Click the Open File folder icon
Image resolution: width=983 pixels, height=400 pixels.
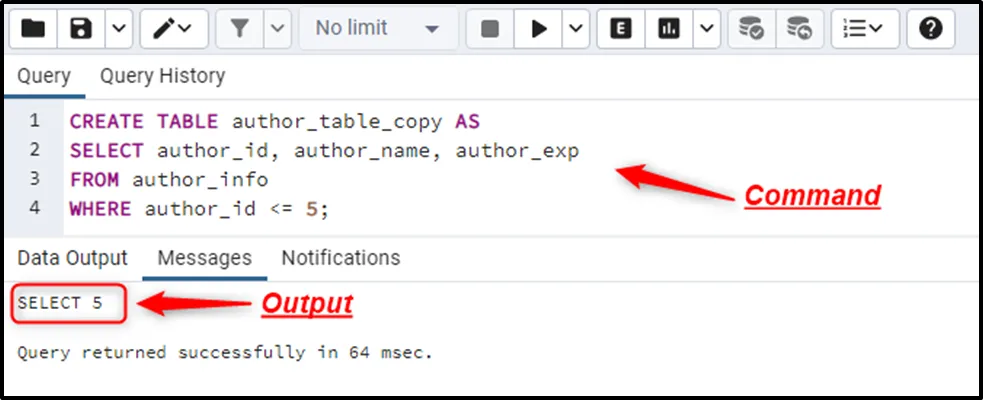[x=33, y=29]
